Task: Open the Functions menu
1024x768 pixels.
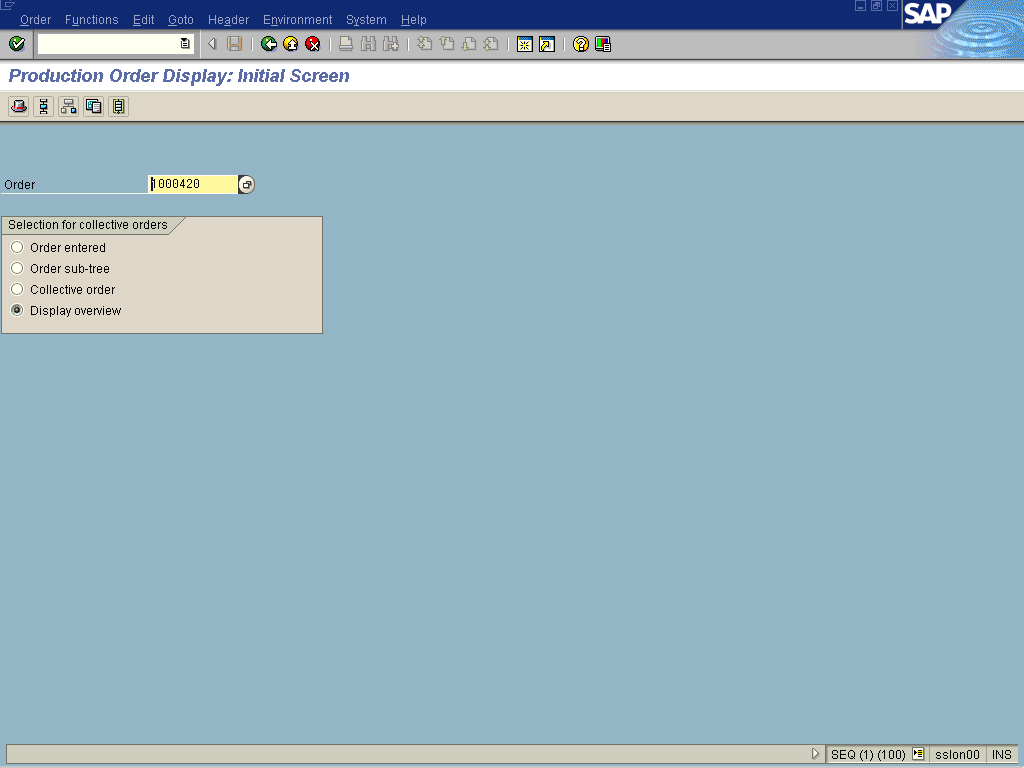Action: 91,20
